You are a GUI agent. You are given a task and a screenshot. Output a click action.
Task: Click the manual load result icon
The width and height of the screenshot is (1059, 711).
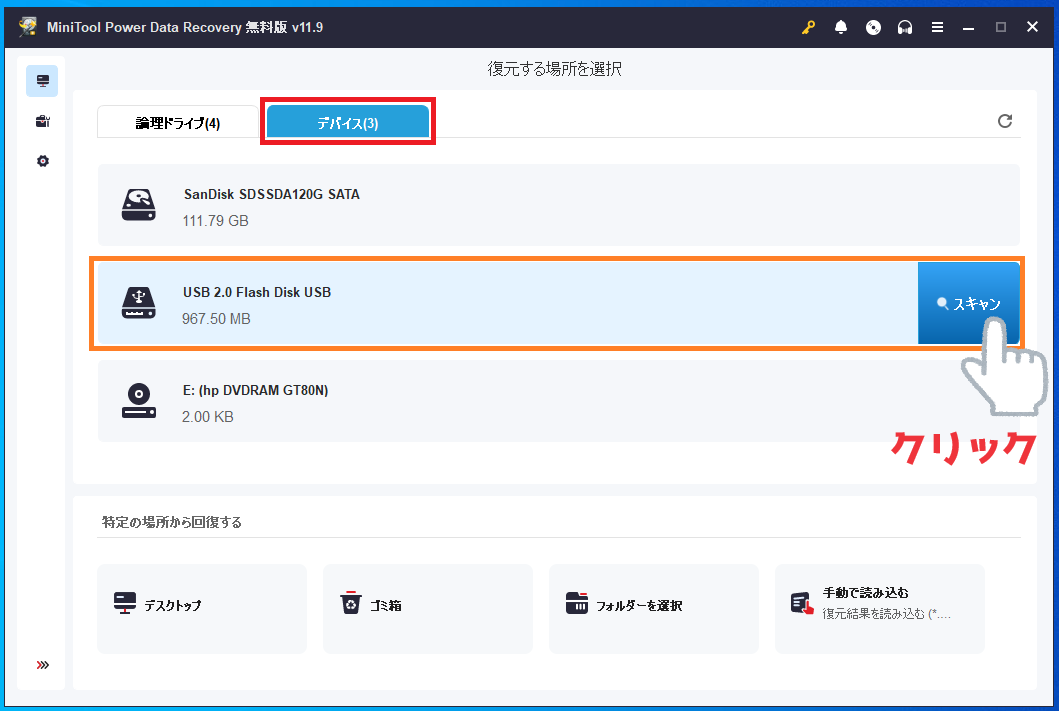pos(802,603)
